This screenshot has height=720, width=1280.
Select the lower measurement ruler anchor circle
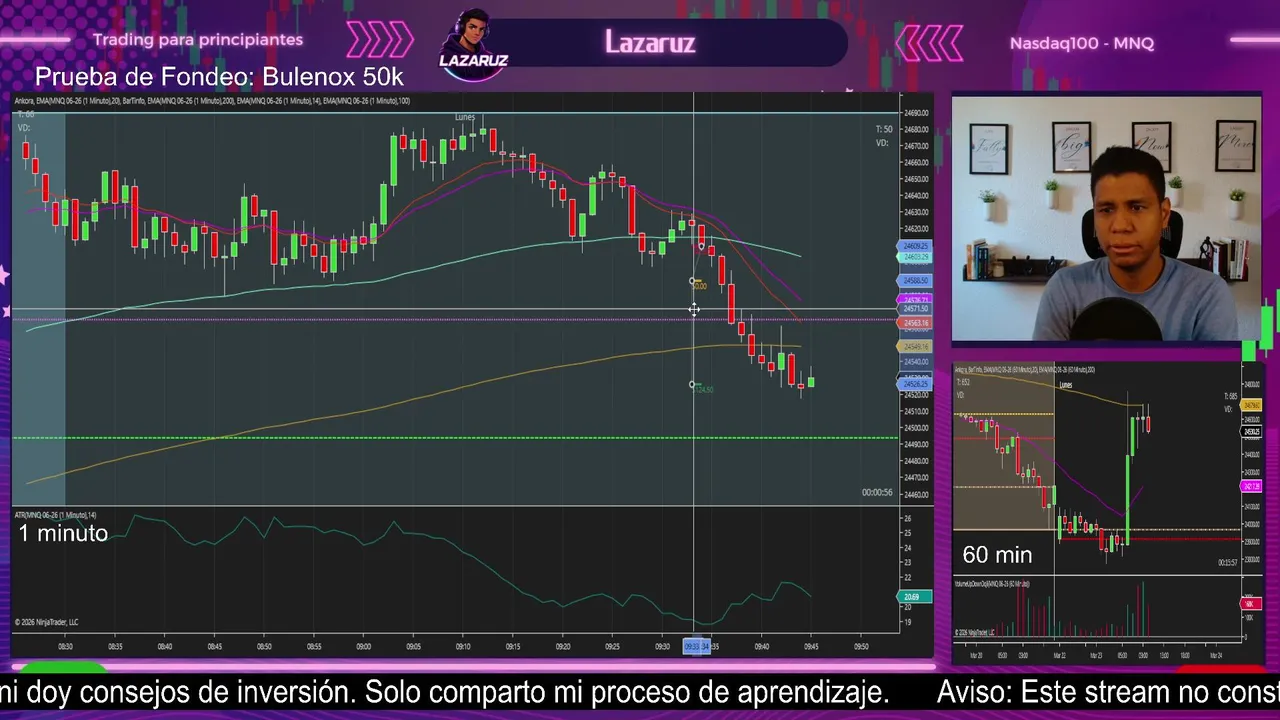(x=693, y=384)
